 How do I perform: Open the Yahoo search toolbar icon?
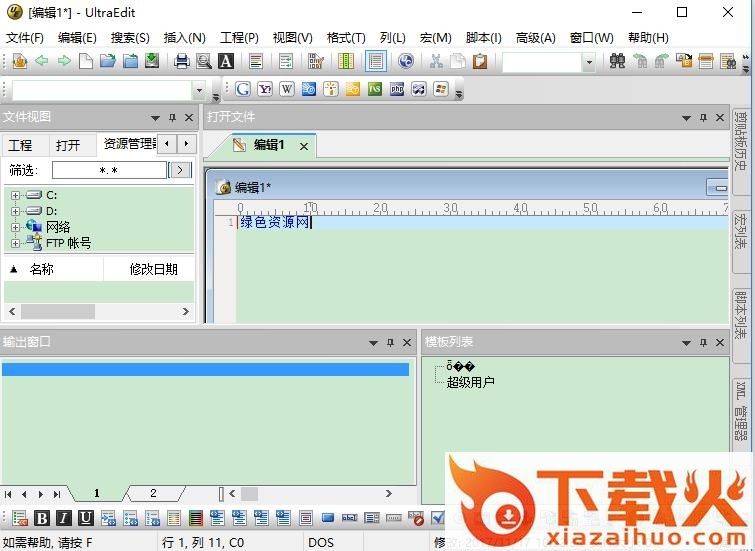(265, 89)
